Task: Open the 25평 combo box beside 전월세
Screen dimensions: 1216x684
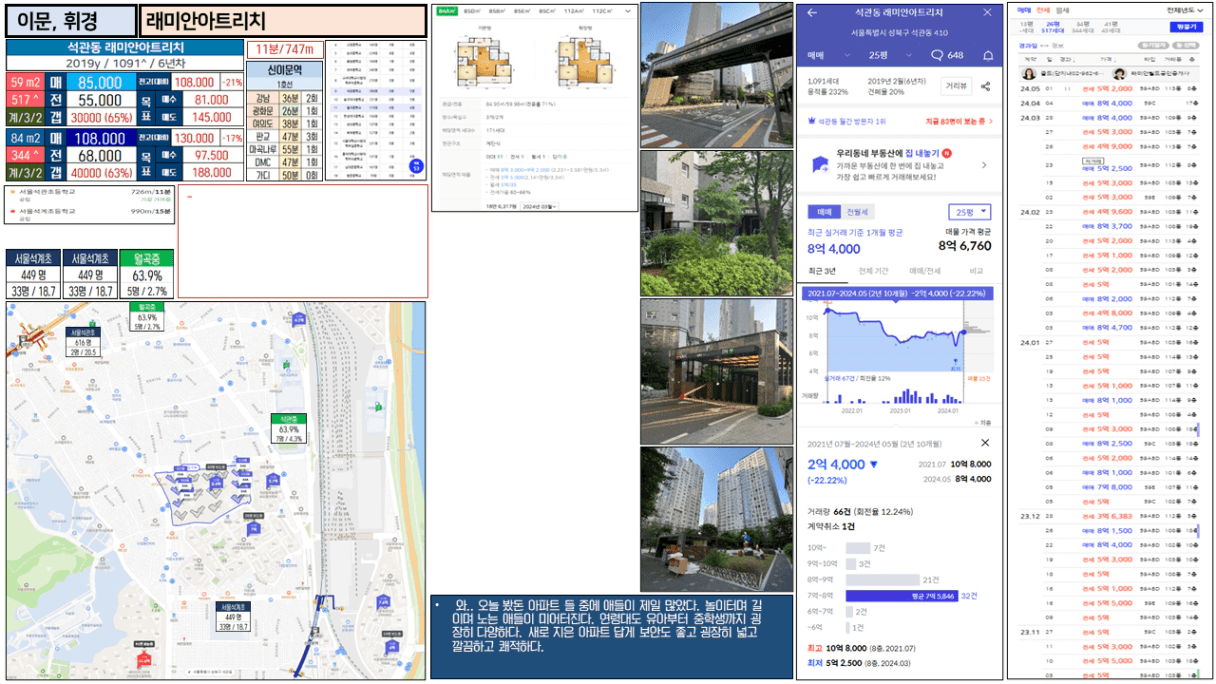Action: point(969,212)
